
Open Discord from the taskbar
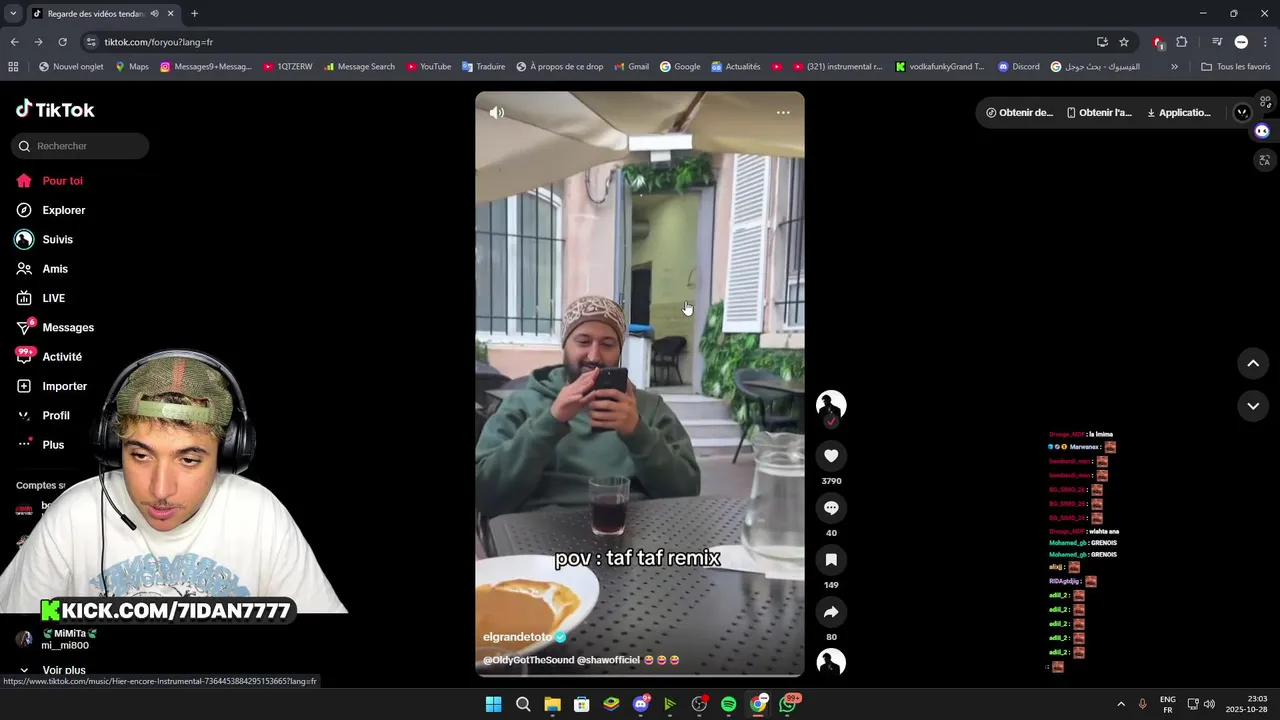641,704
